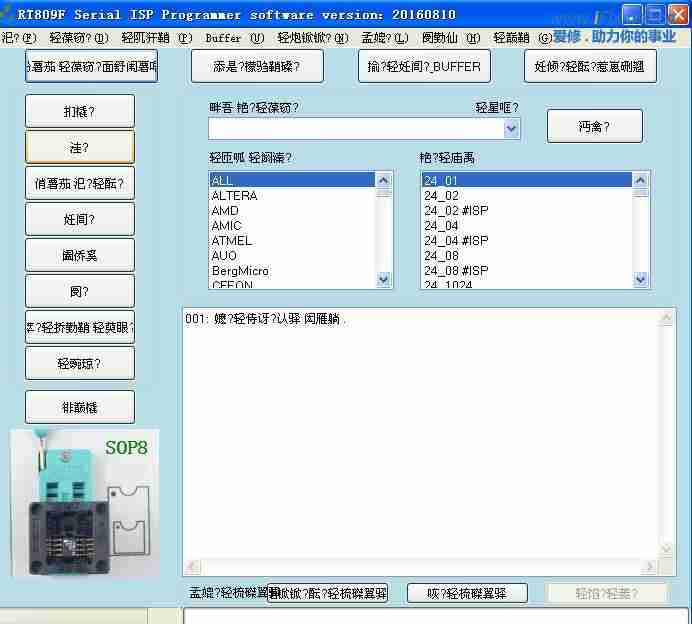Select the plain 24_02 chip entry
The width and height of the screenshot is (692, 624).
tap(527, 195)
